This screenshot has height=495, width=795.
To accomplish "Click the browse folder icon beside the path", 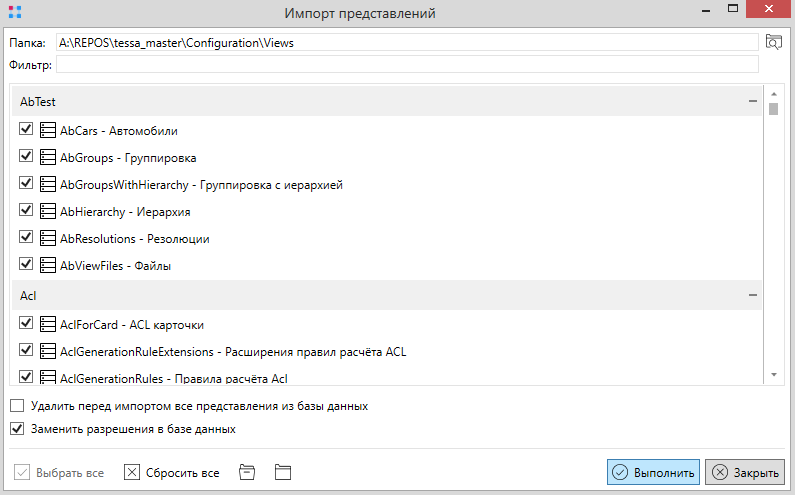I will (772, 42).
